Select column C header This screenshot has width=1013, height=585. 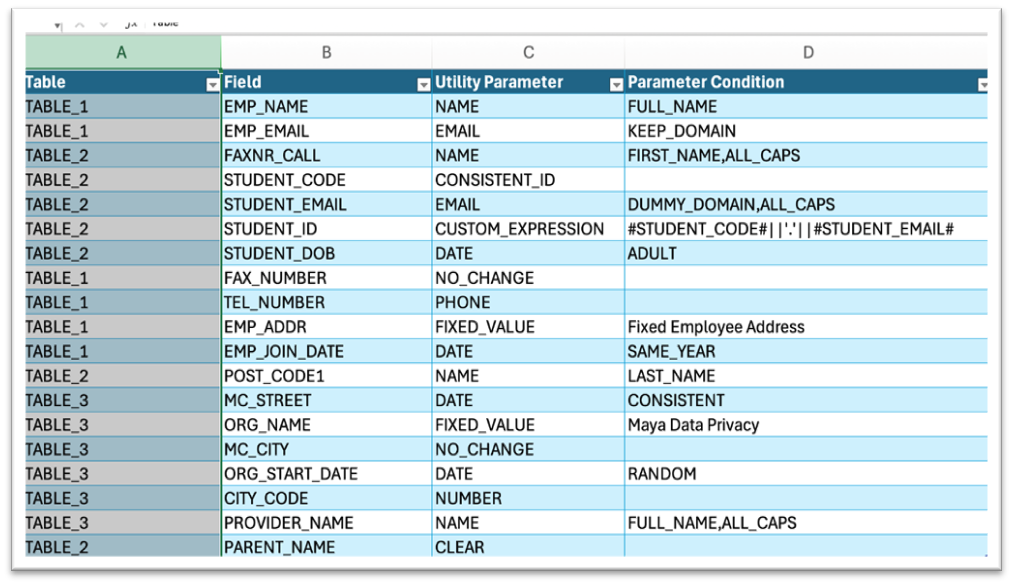[x=528, y=53]
